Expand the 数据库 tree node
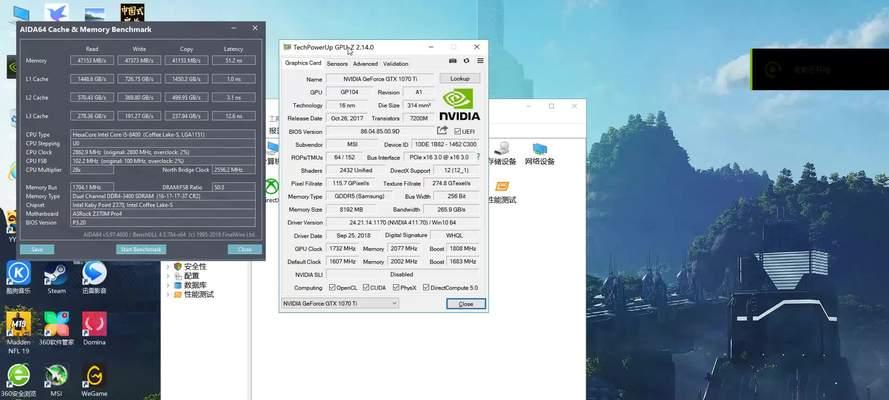The height and width of the screenshot is (400, 889). [168, 285]
